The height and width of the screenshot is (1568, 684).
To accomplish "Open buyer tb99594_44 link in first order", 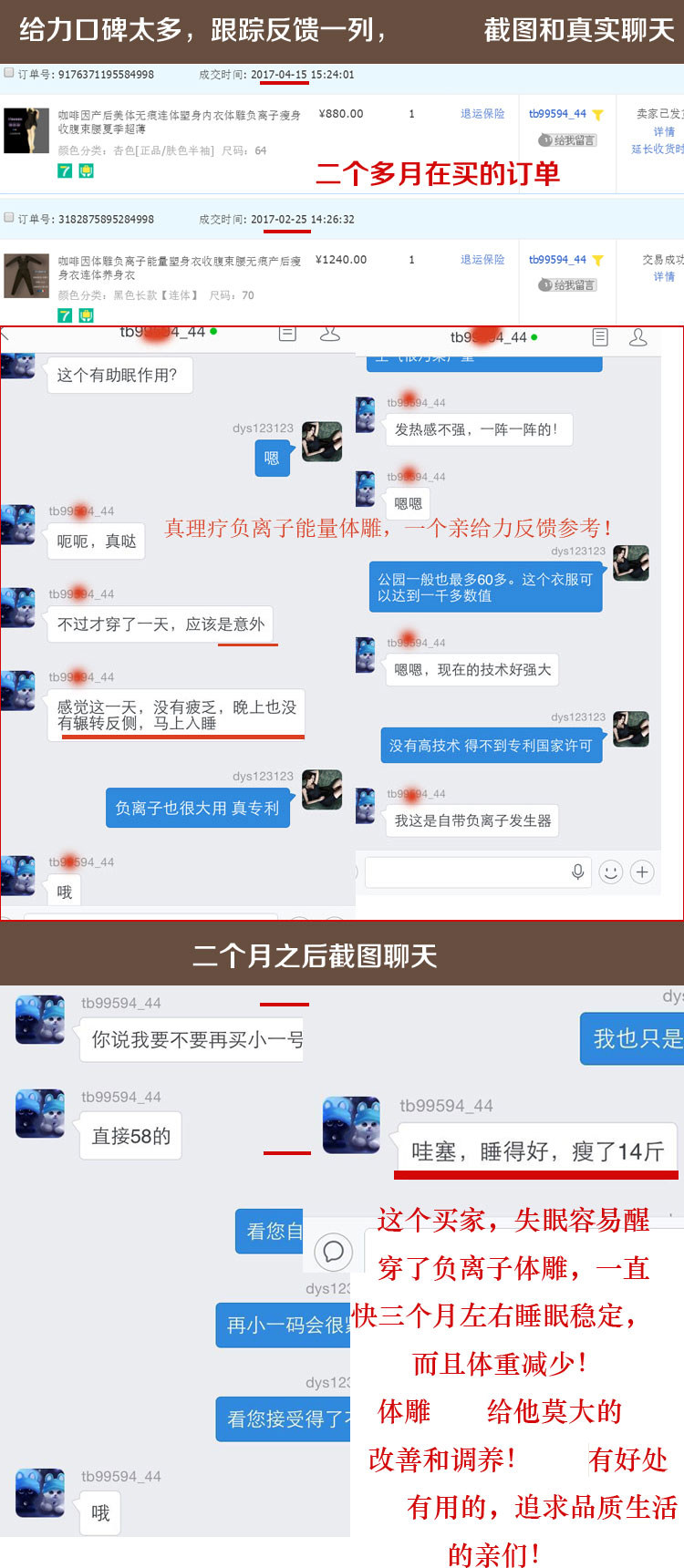I will 557,114.
